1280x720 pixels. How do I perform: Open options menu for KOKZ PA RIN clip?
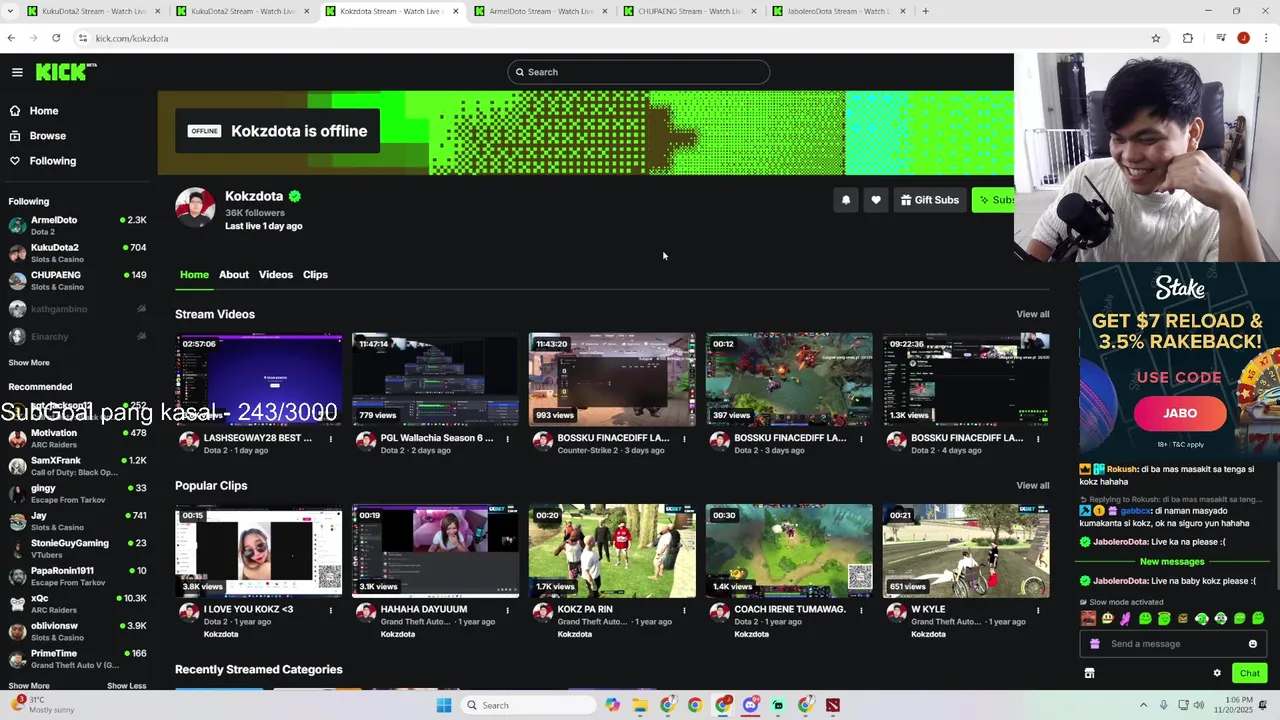(x=684, y=610)
